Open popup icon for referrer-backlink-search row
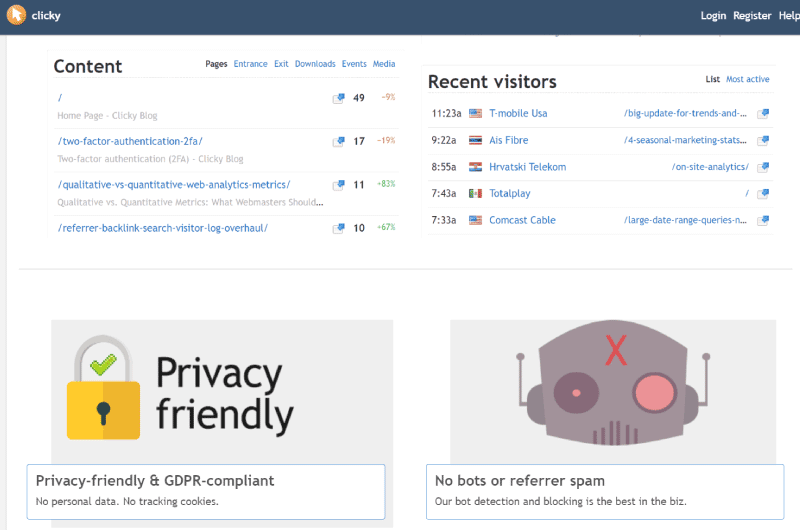 tap(338, 228)
